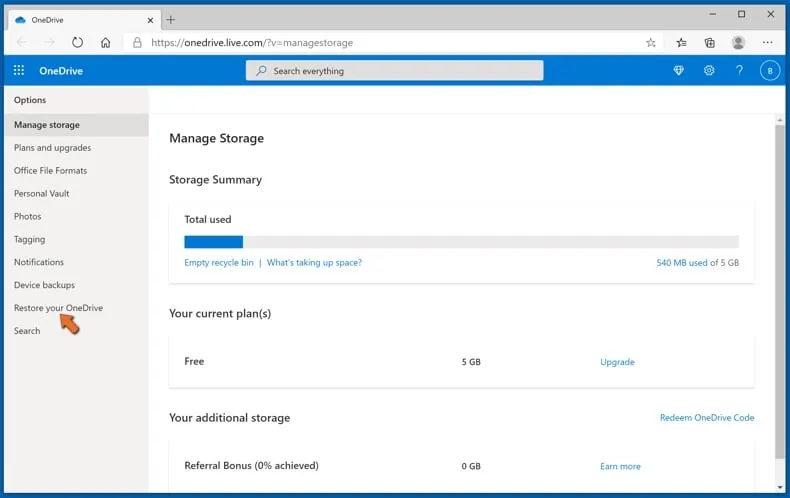Open a new browser tab

[x=171, y=20]
